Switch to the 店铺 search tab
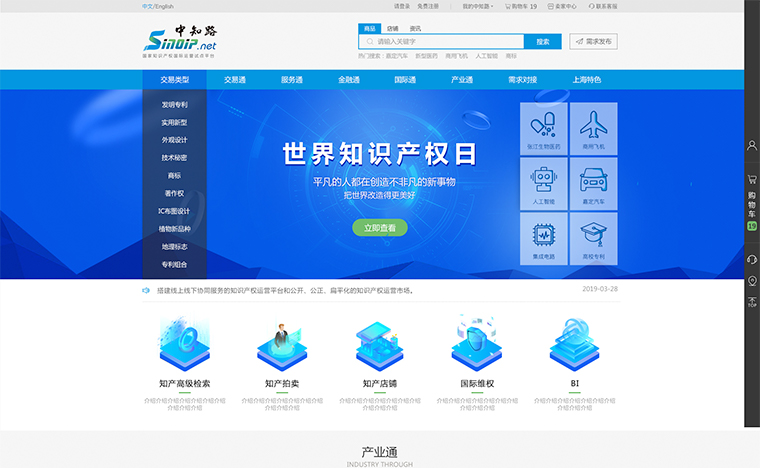 coord(392,29)
